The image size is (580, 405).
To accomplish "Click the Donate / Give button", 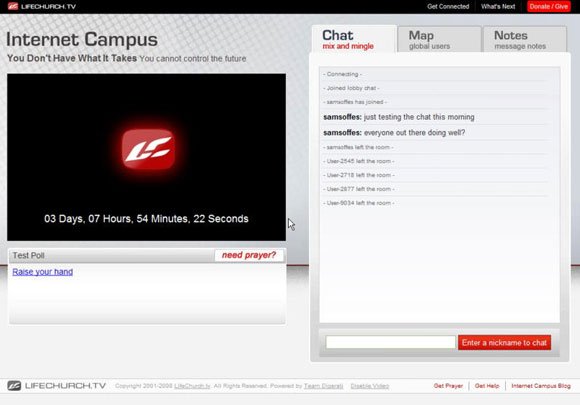I will tap(549, 6).
